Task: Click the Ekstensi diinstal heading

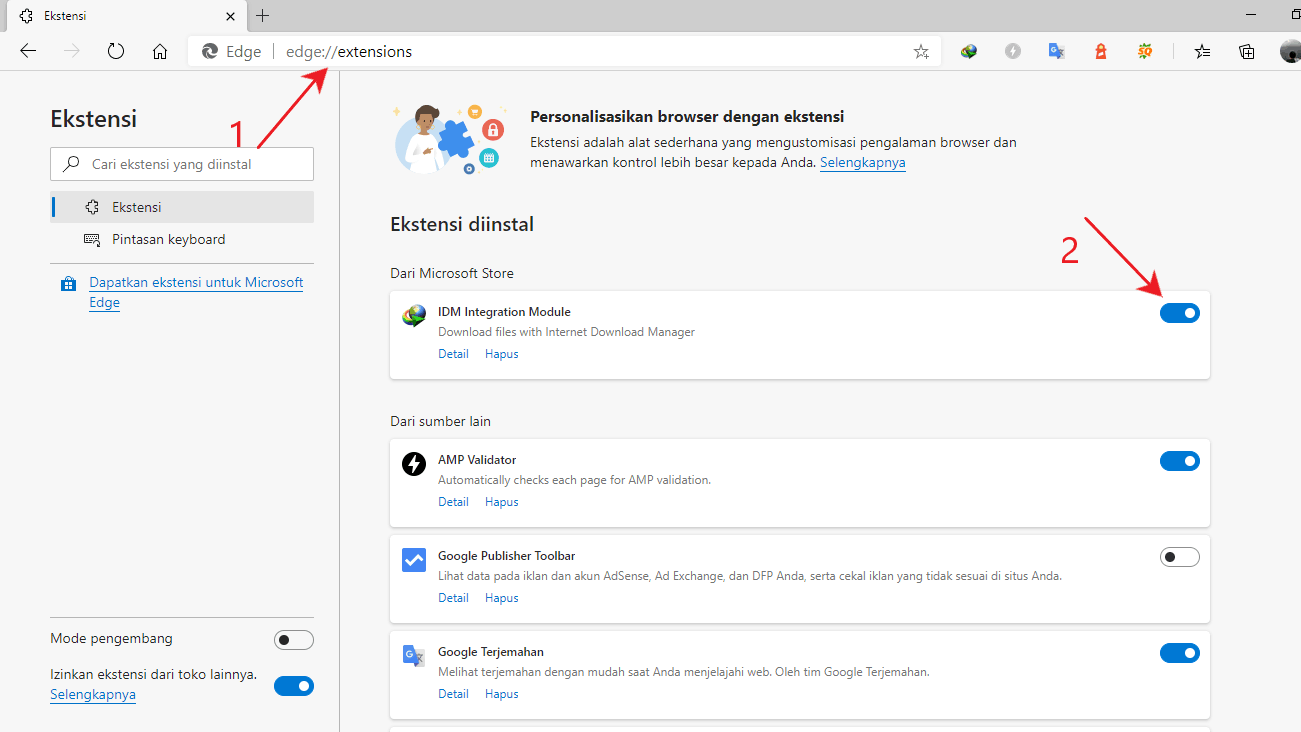Action: click(x=462, y=224)
